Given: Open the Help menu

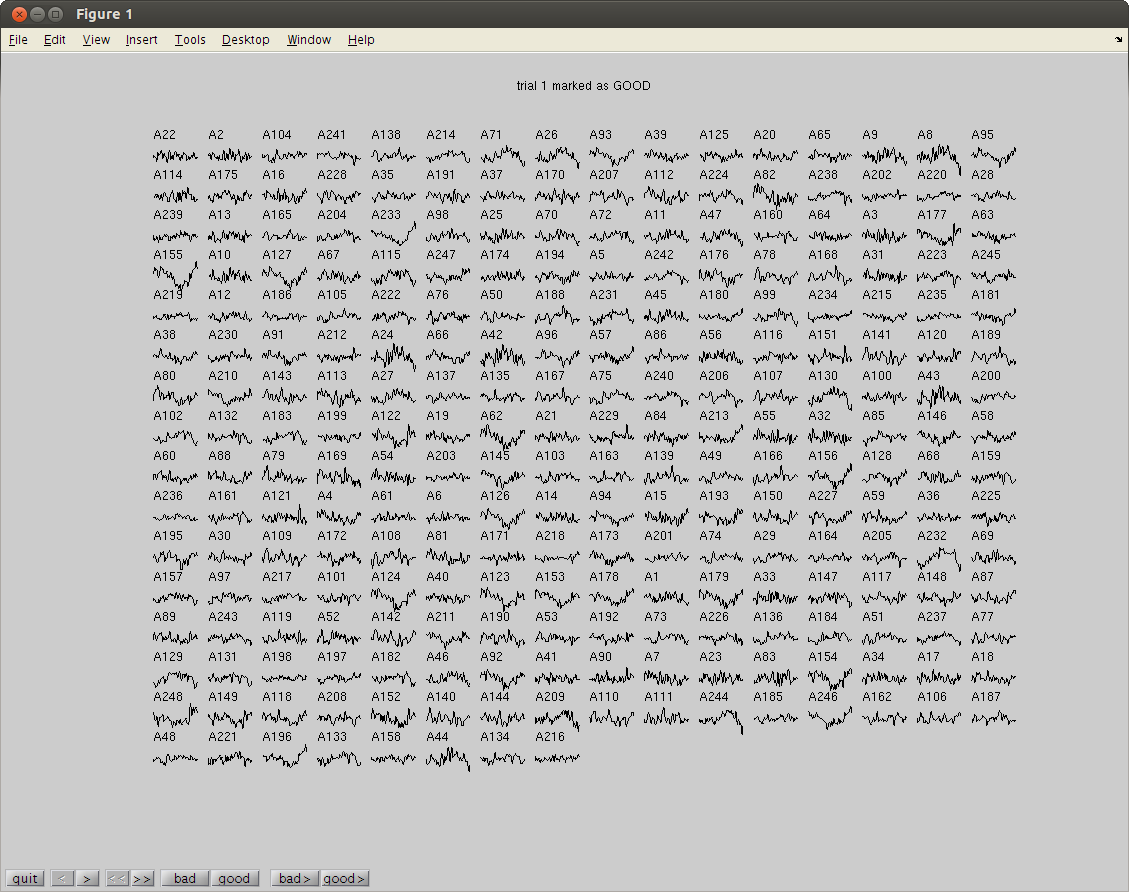Looking at the screenshot, I should pyautogui.click(x=361, y=40).
